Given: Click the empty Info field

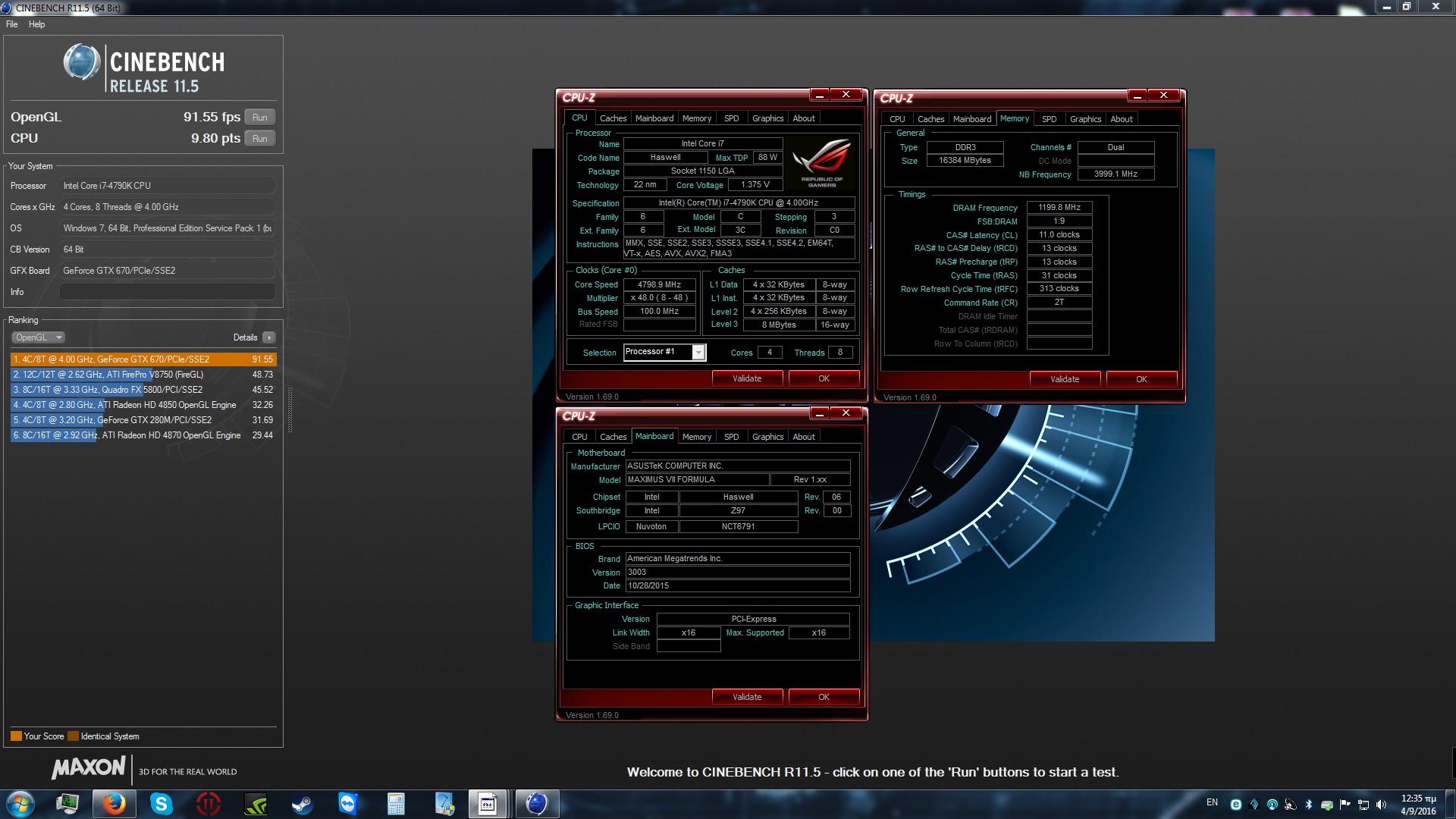Looking at the screenshot, I should (167, 292).
